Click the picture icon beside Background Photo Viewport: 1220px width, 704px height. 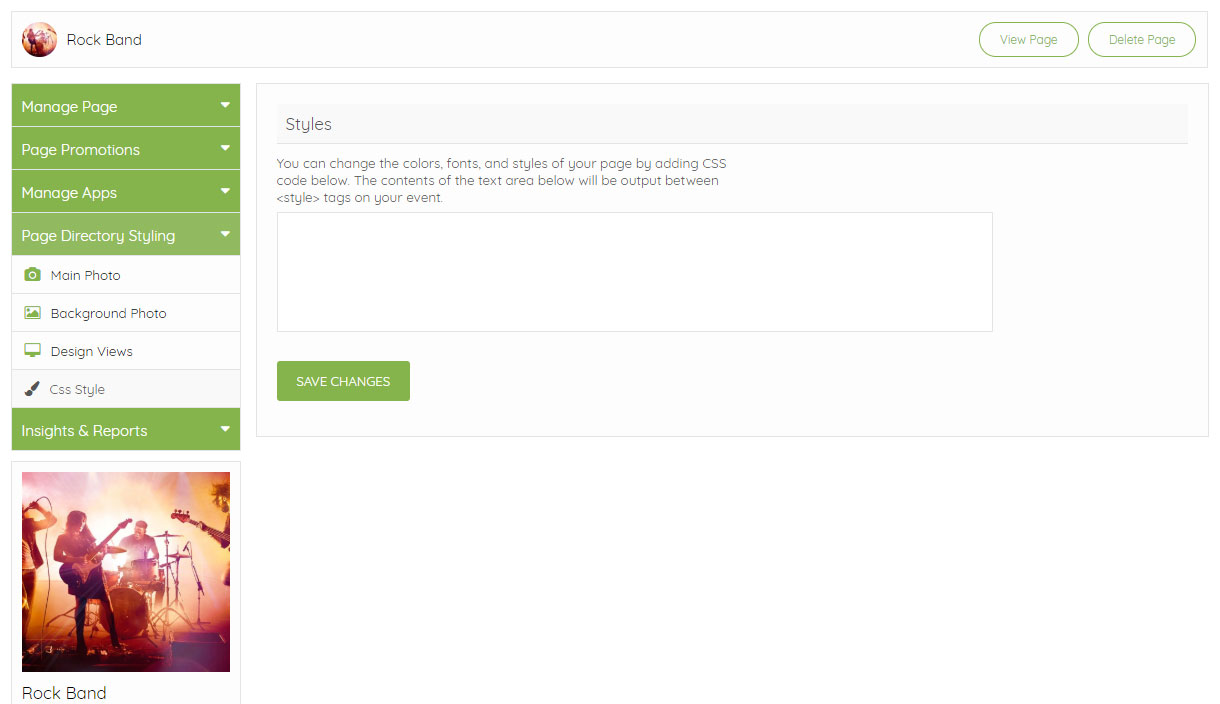point(32,313)
